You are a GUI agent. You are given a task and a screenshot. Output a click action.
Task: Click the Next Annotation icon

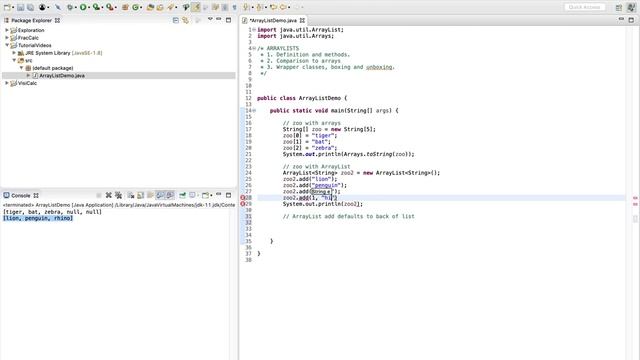pos(246,7)
